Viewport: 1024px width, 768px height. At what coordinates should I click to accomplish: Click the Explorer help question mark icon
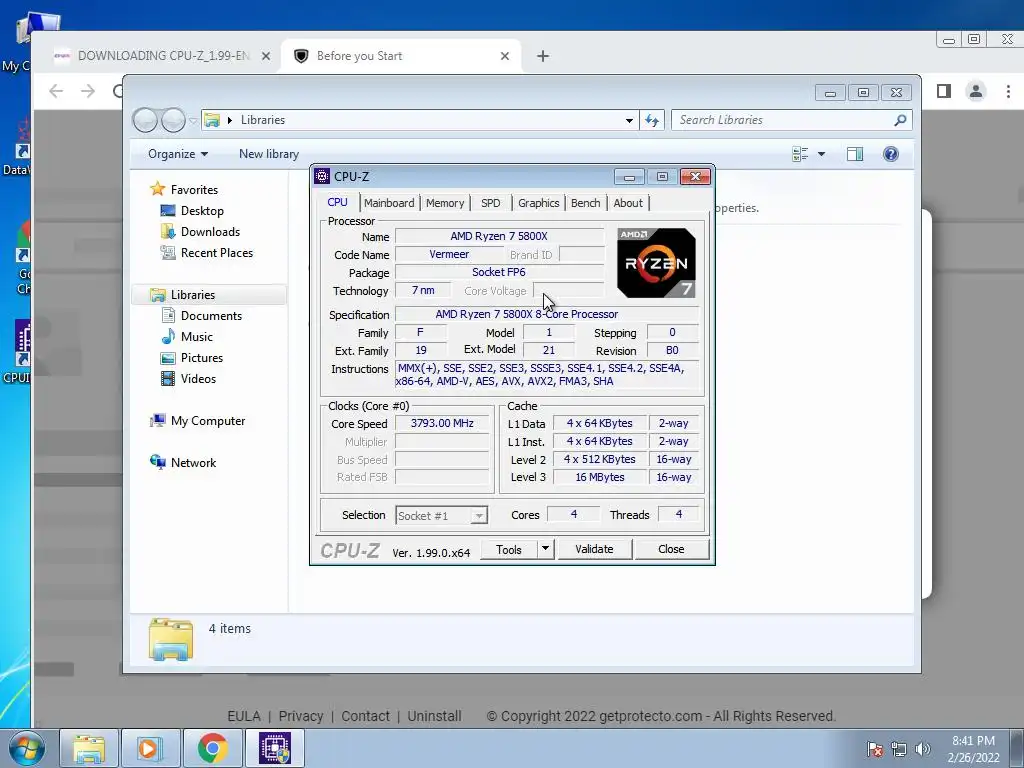(890, 154)
